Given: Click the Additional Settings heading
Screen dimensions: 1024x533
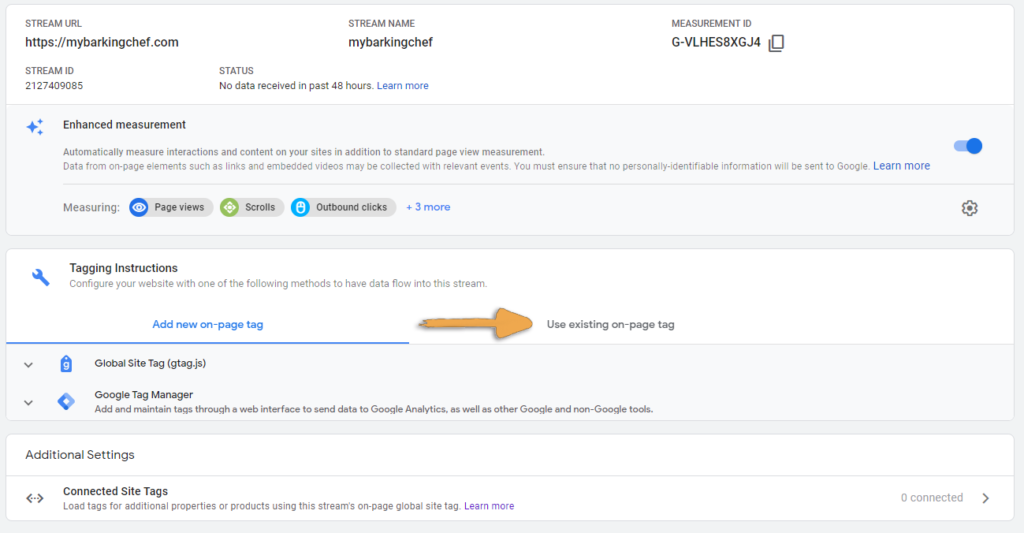Looking at the screenshot, I should [80, 455].
